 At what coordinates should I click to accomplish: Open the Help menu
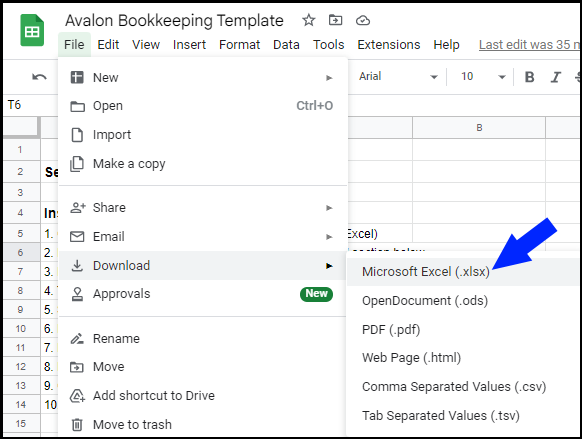[x=446, y=45]
